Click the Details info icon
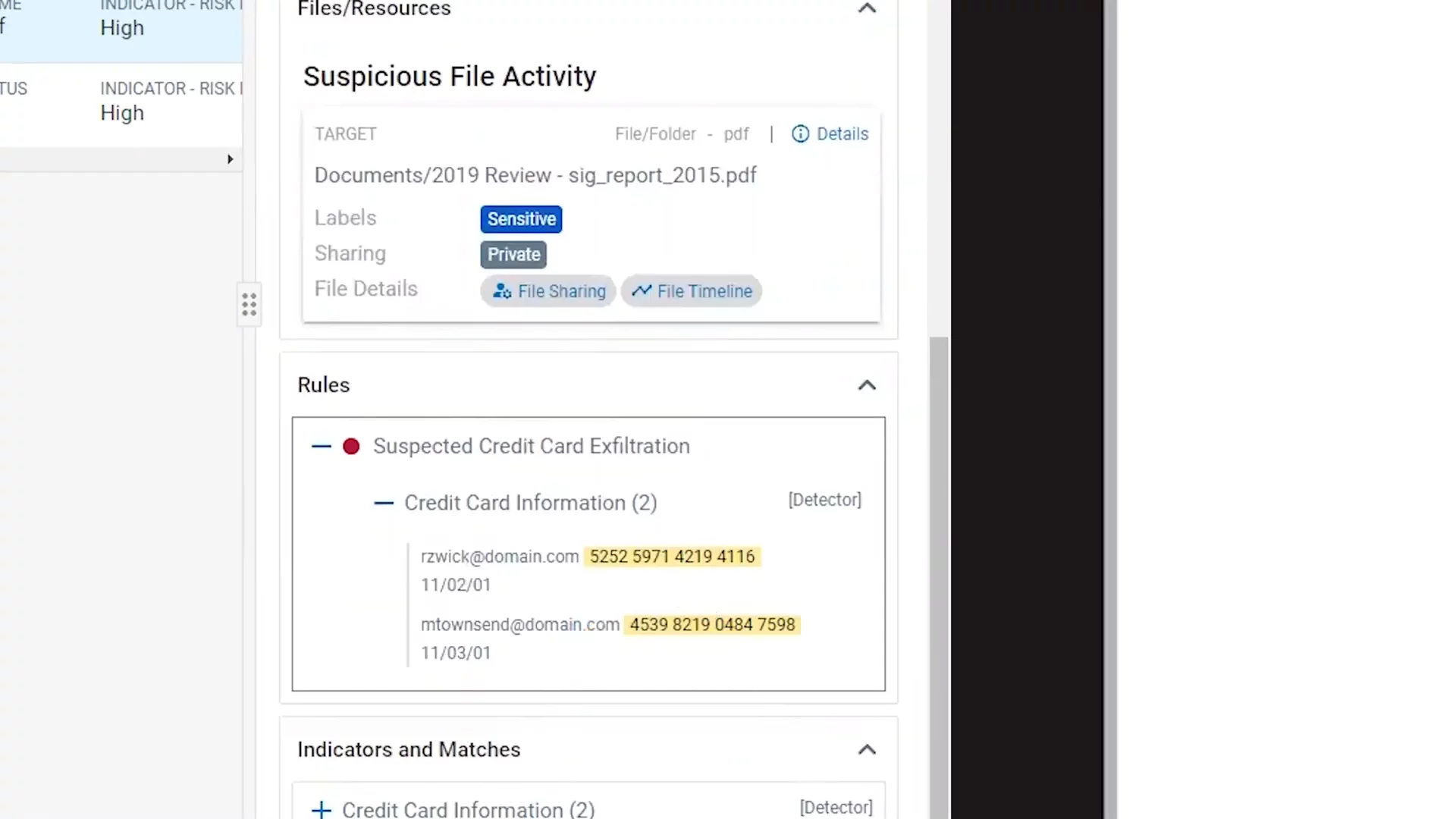This screenshot has width=1456, height=819. point(800,134)
